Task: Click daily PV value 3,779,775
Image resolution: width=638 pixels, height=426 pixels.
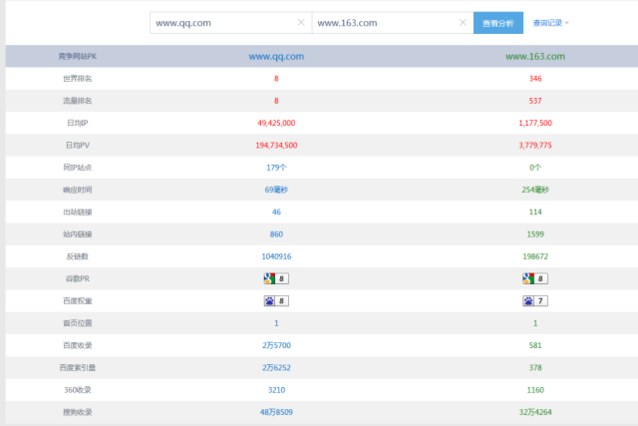Action: pos(535,145)
